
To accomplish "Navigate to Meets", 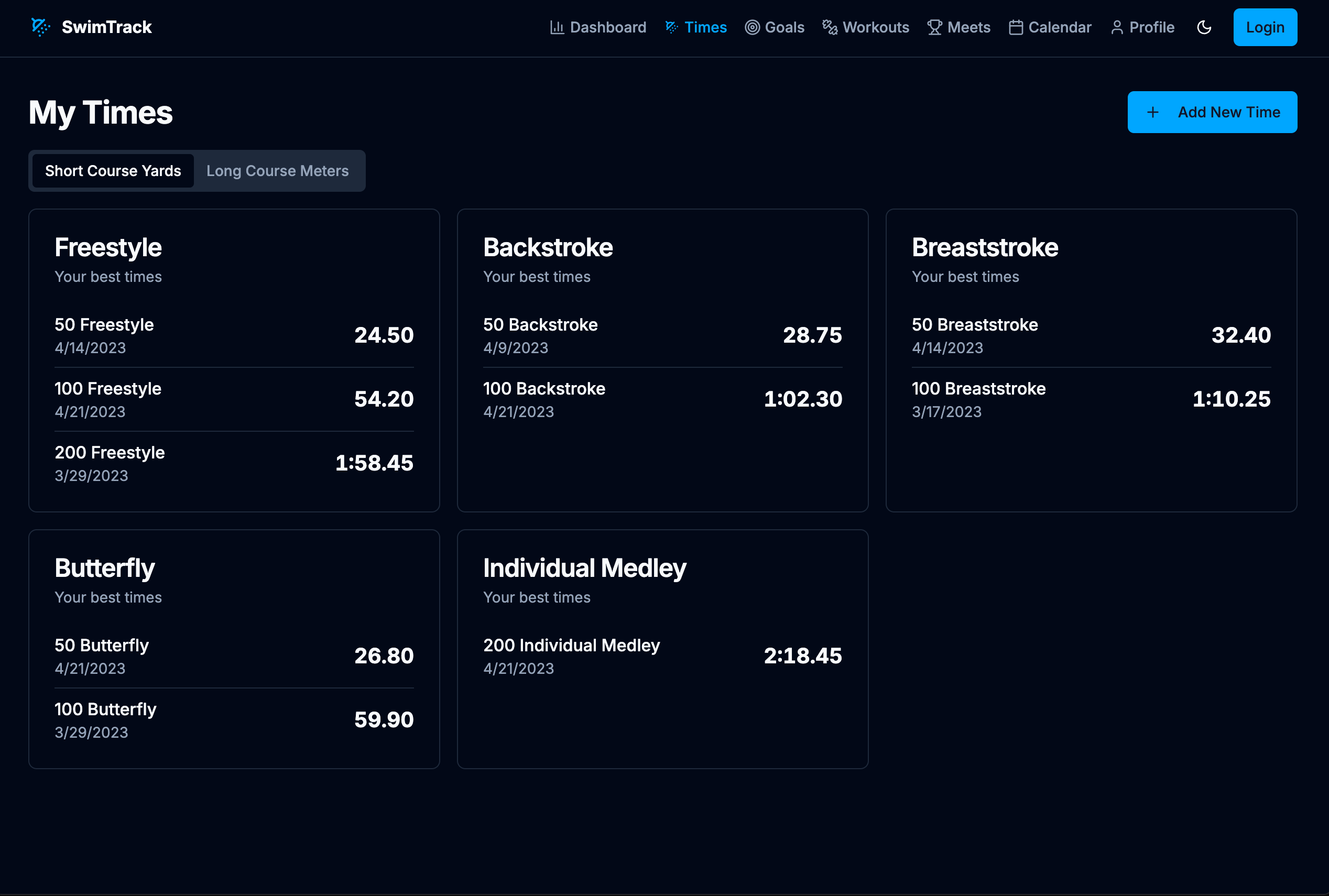I will pyautogui.click(x=958, y=27).
